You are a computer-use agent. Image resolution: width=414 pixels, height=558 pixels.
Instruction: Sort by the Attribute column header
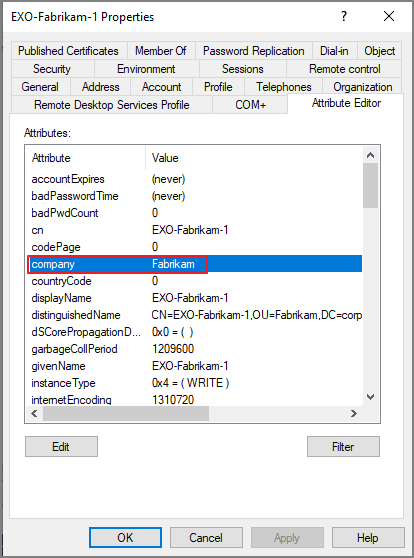[x=85, y=158]
